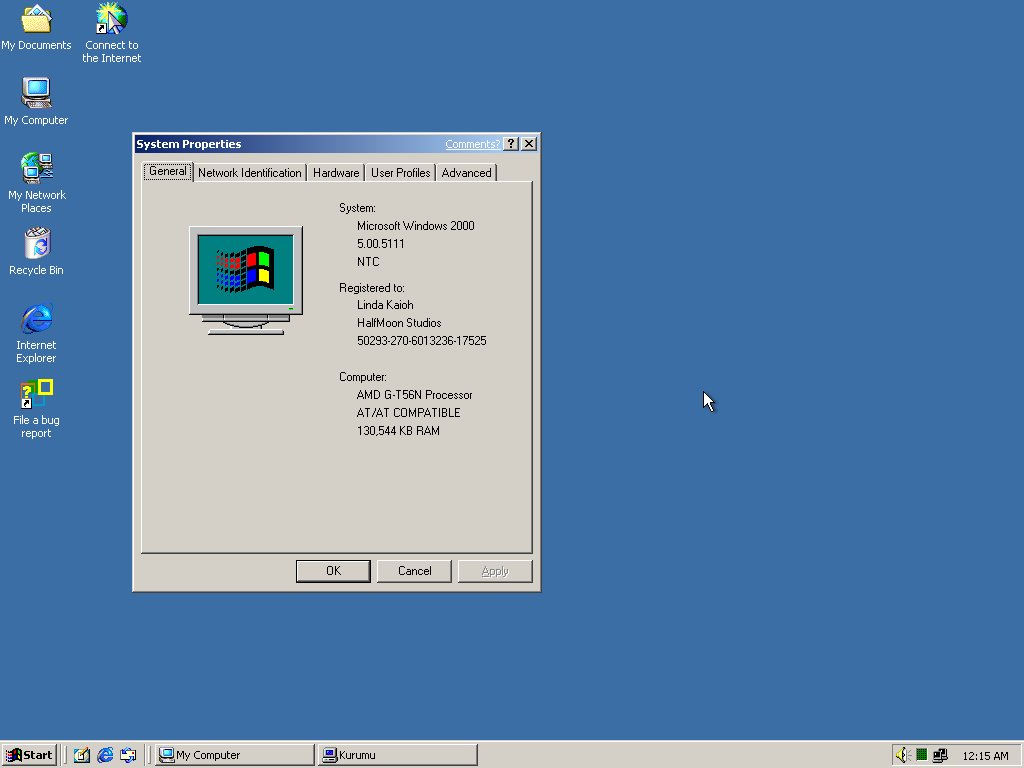
Task: Launch Internet Explorer from quick launch bar
Action: (105, 755)
